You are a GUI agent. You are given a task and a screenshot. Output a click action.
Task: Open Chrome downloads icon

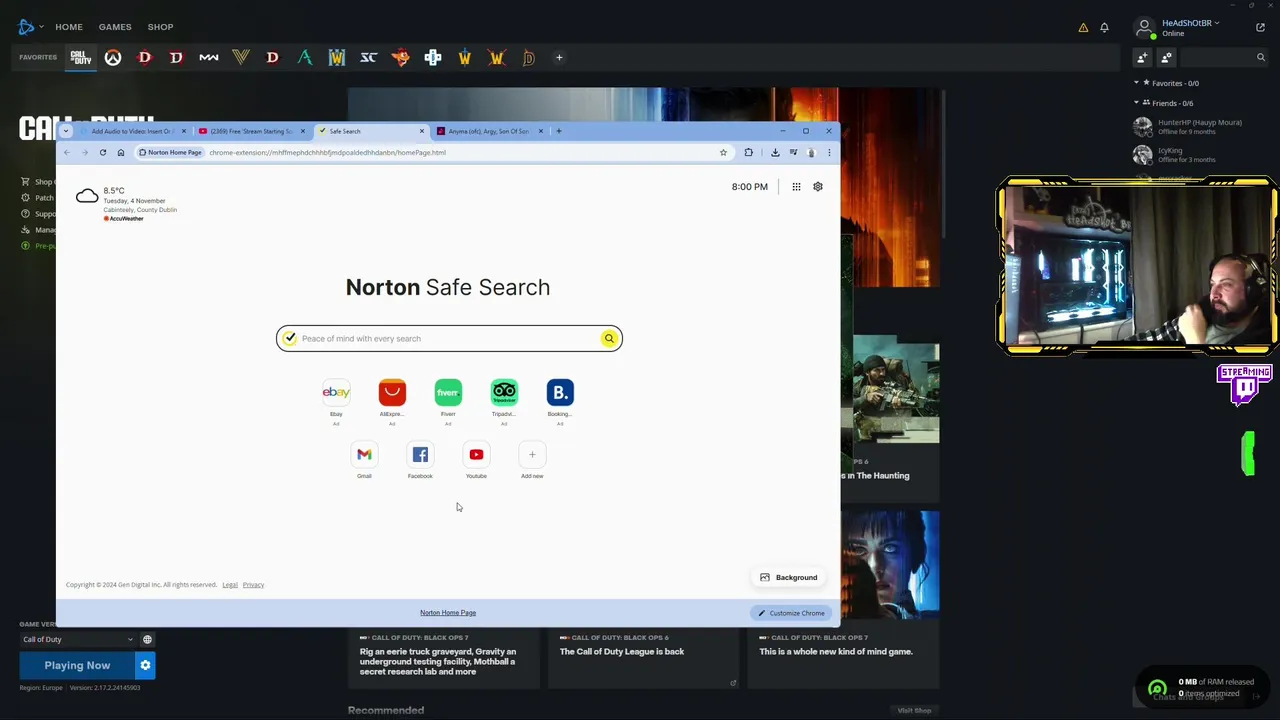point(775,153)
